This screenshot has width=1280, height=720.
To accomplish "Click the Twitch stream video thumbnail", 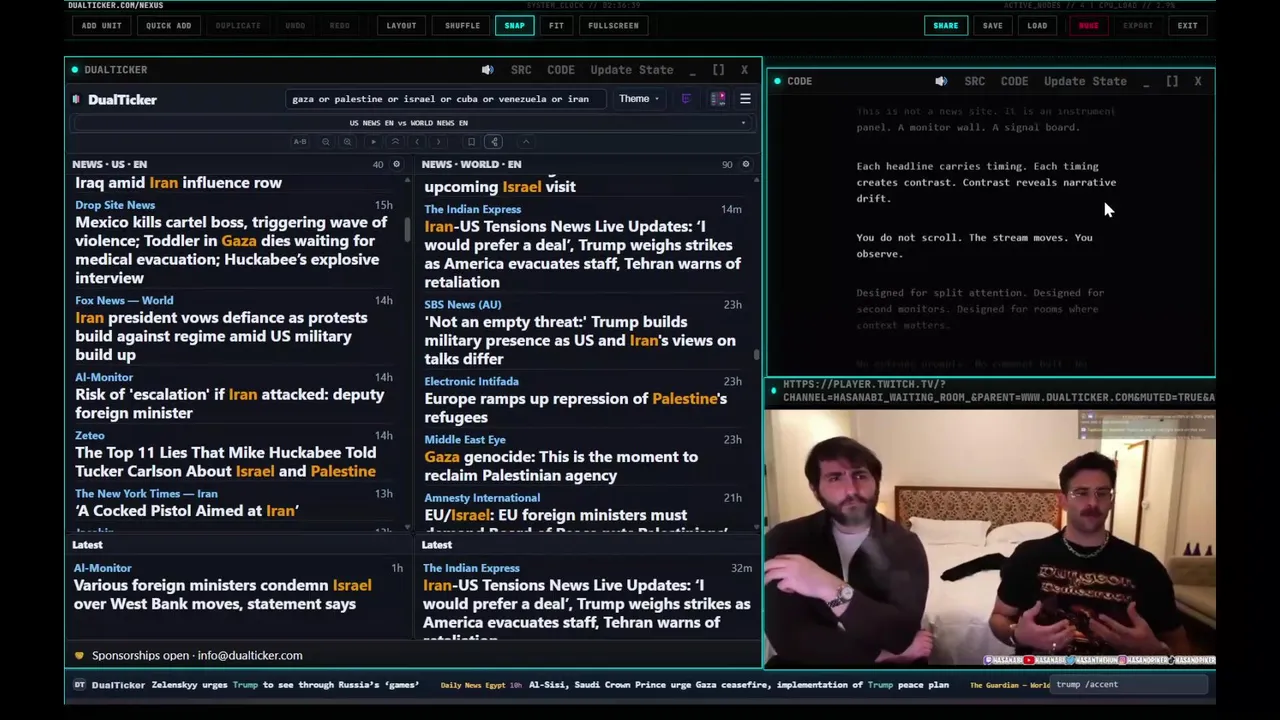I will (990, 538).
